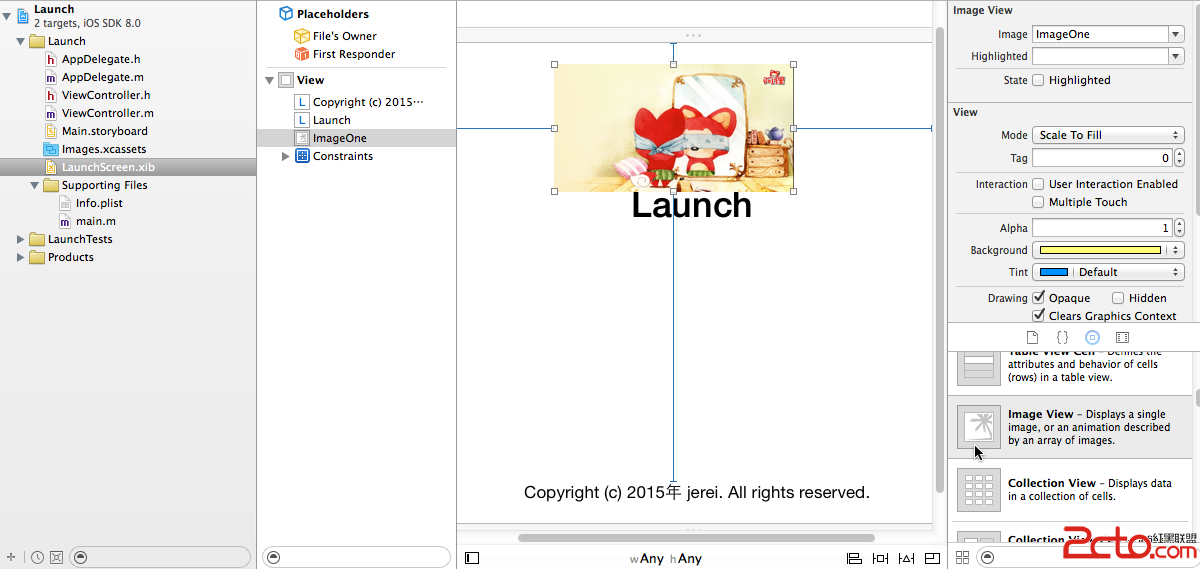This screenshot has width=1200, height=569.
Task: Click the Resizing Behavior icon
Action: (932, 558)
